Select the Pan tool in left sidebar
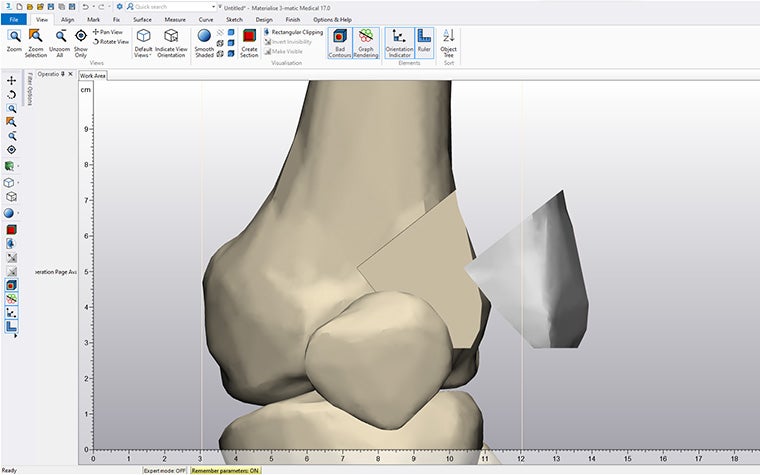This screenshot has height=475, width=760. (12, 80)
